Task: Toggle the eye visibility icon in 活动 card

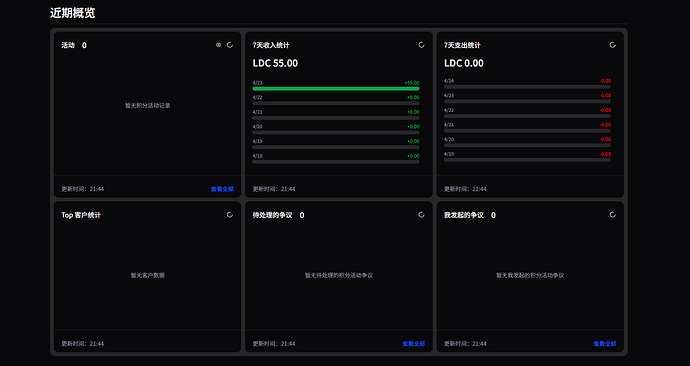Action: point(218,45)
